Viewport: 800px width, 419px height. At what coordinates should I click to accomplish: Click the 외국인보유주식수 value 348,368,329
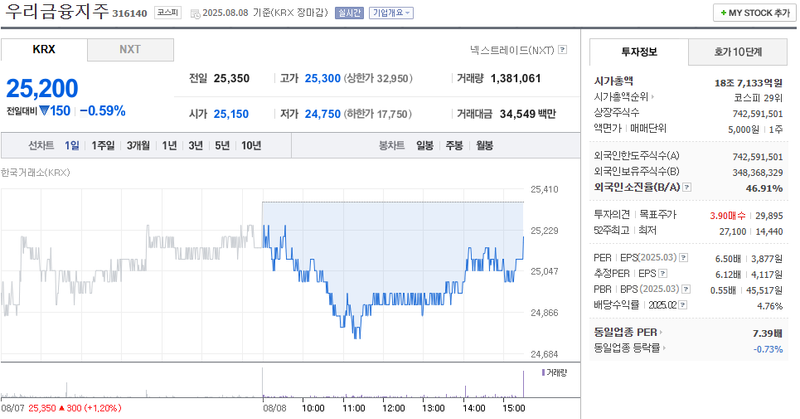point(758,172)
